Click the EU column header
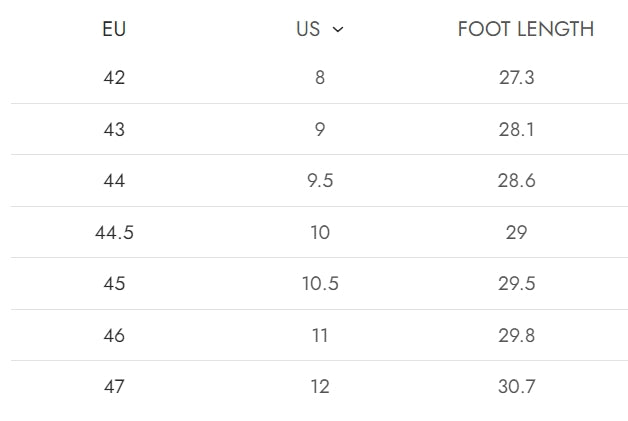This screenshot has height=421, width=628. (x=114, y=29)
